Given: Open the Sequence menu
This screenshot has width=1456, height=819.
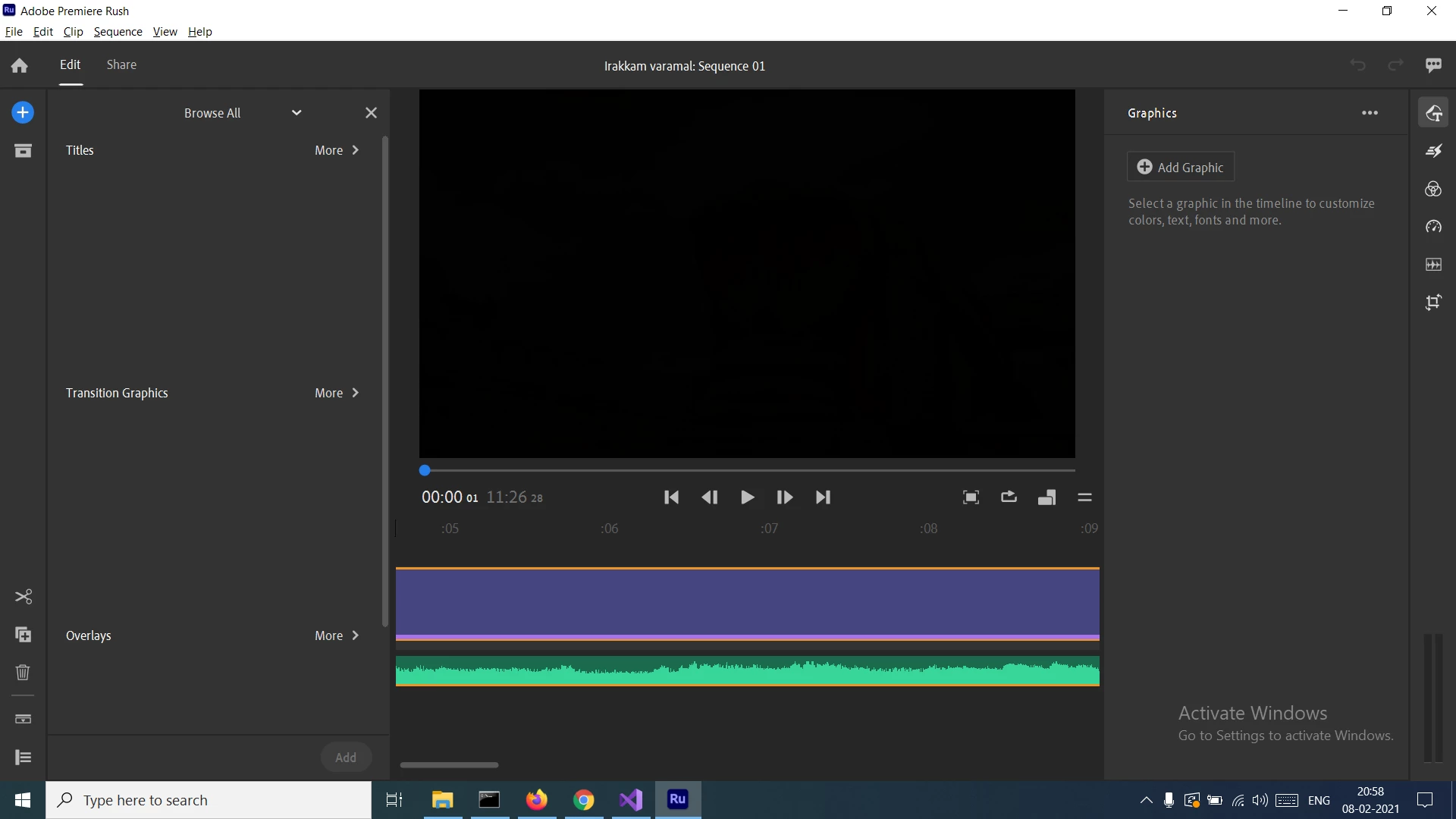Looking at the screenshot, I should click(x=118, y=32).
